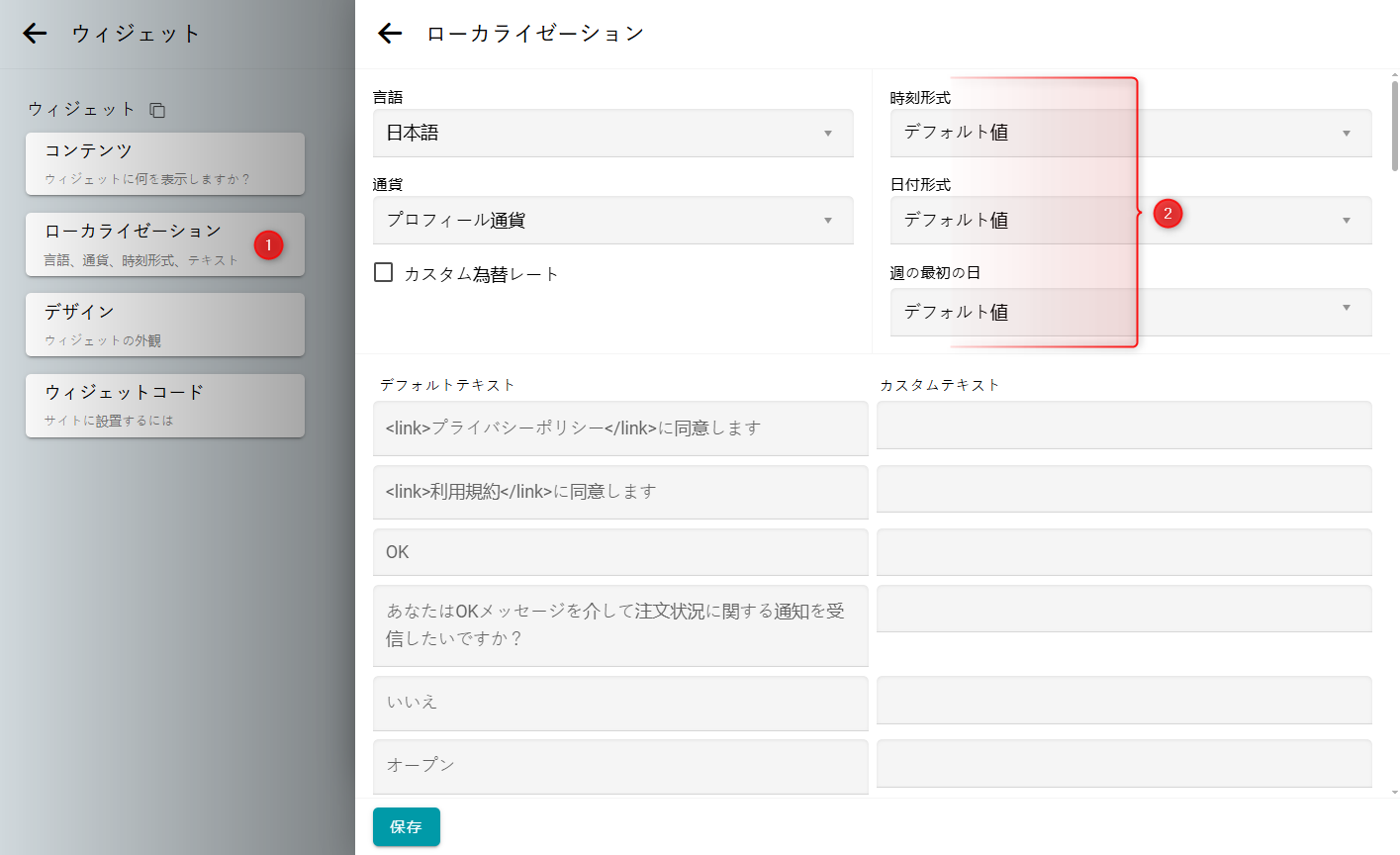1400x855 pixels.
Task: Click back arrow next to ウィジェット title
Action: pos(35,34)
